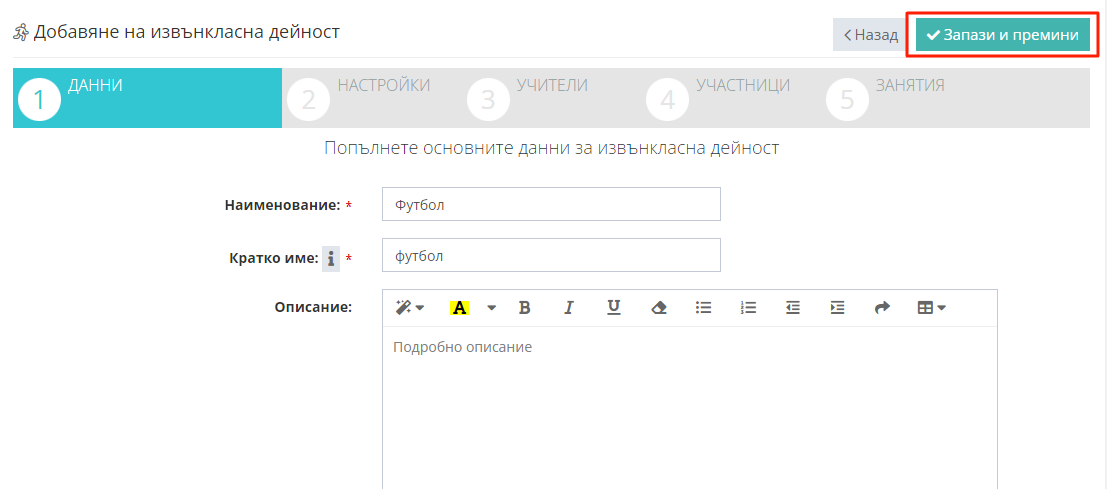The image size is (1107, 489).
Task: Open the magic wand style dropdown
Action: click(x=410, y=308)
